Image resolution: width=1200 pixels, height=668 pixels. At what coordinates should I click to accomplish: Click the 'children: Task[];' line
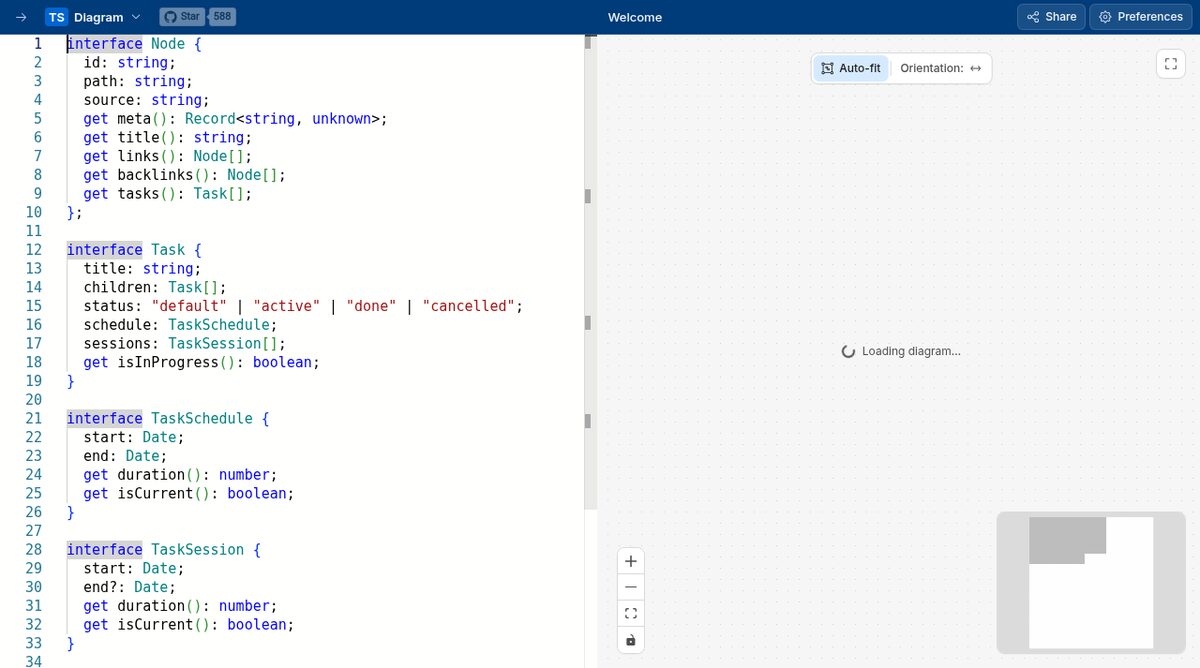tap(155, 287)
